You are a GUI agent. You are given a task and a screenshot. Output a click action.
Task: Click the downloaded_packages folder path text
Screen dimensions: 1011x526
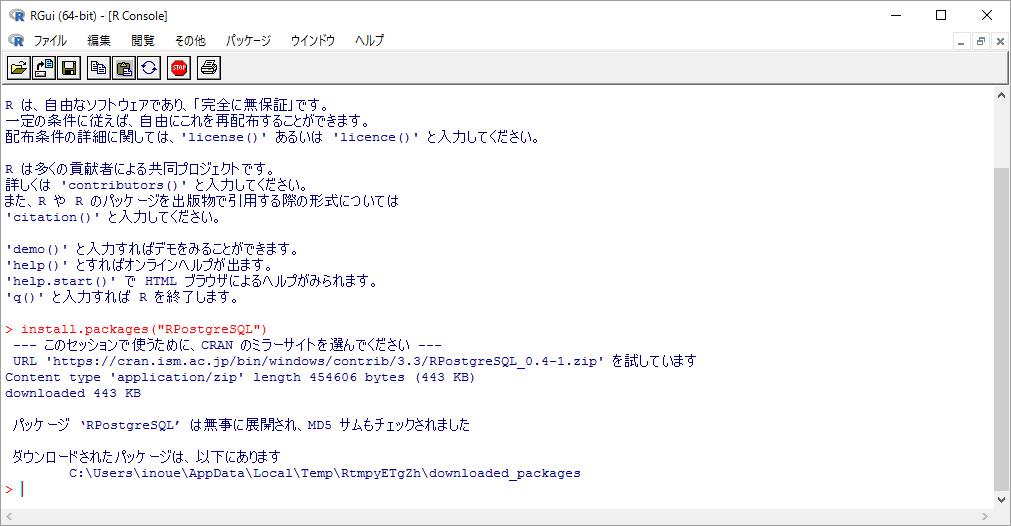pos(325,473)
